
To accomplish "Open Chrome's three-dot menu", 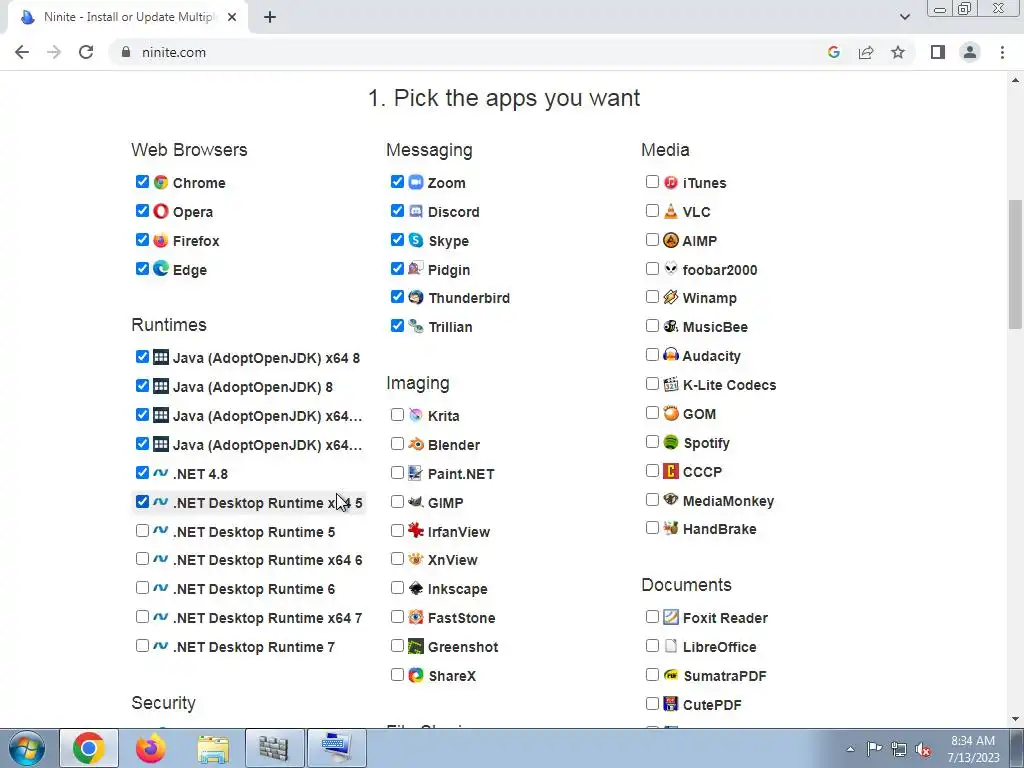I will [x=1002, y=52].
